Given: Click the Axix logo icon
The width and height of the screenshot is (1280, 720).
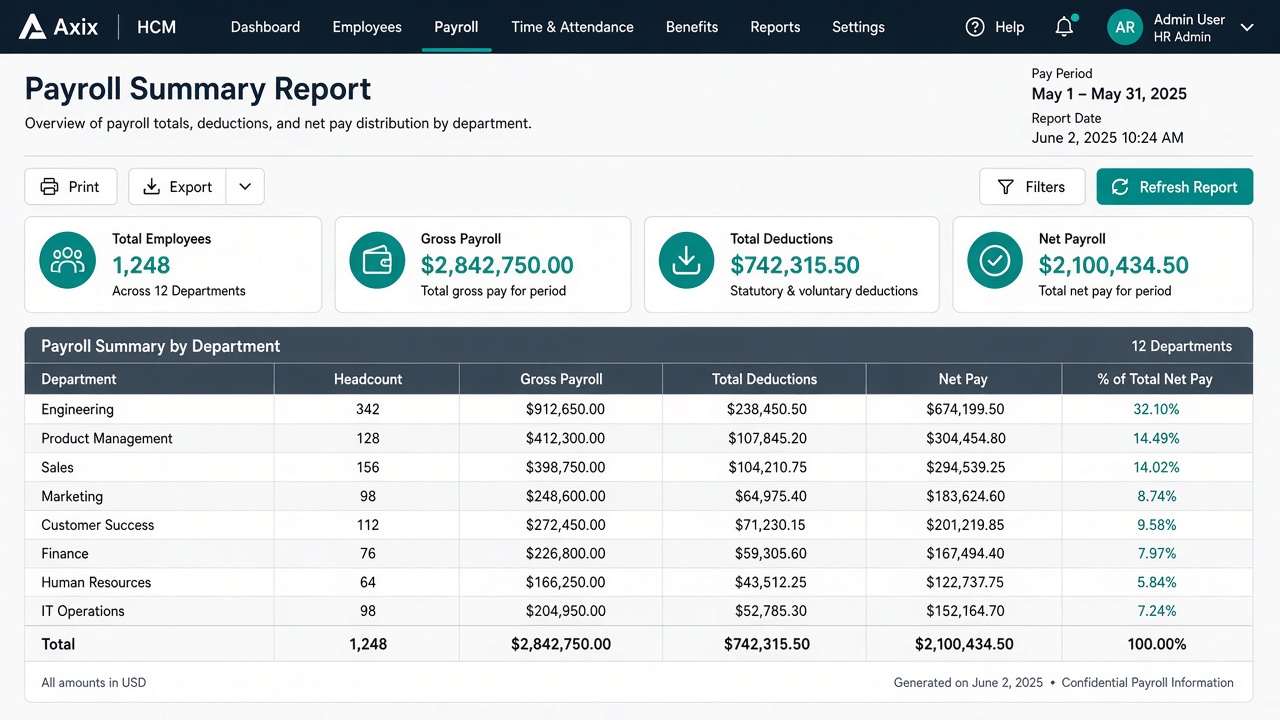Looking at the screenshot, I should click(32, 27).
